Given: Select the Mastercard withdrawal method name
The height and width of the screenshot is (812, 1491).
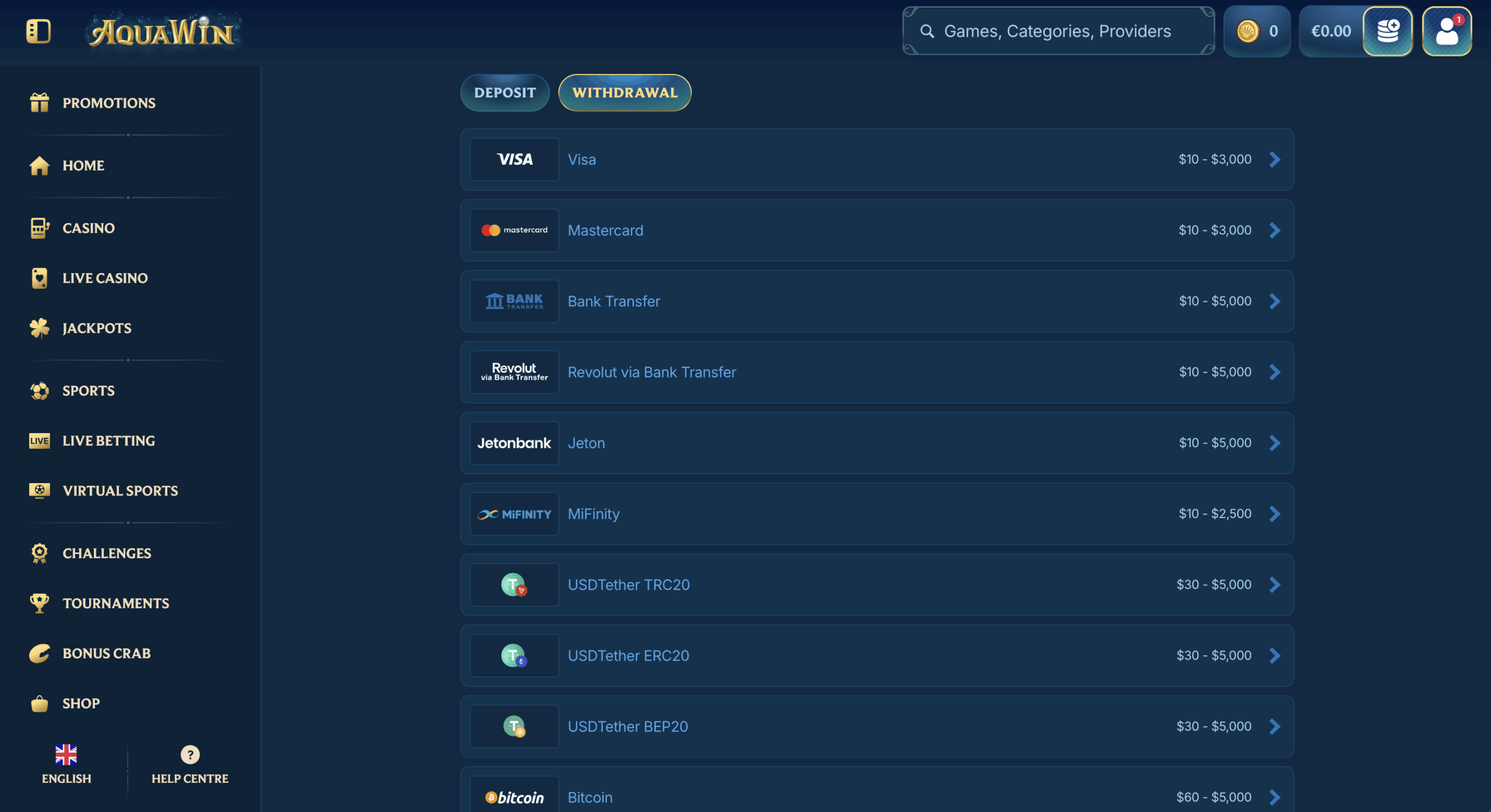Looking at the screenshot, I should [x=606, y=231].
